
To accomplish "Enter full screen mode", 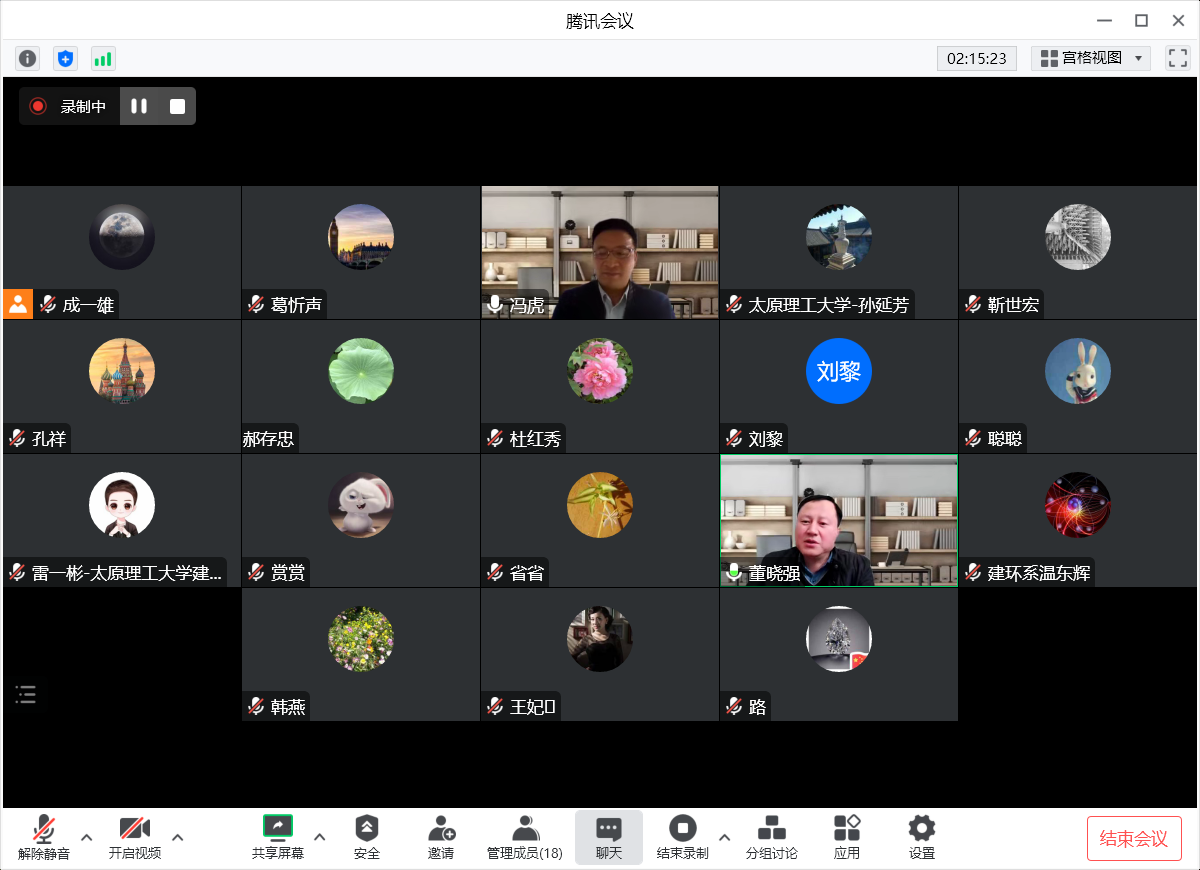I will coord(1177,58).
